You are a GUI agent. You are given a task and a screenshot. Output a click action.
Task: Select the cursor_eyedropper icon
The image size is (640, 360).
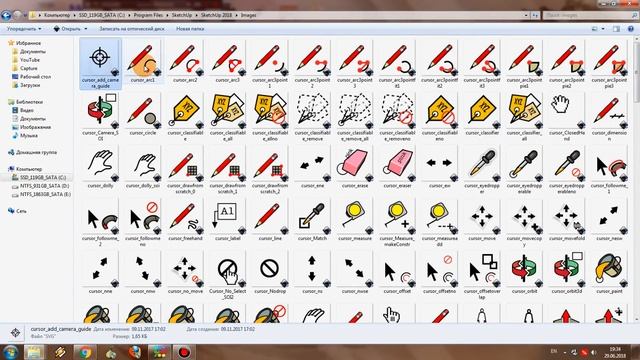pos(482,164)
